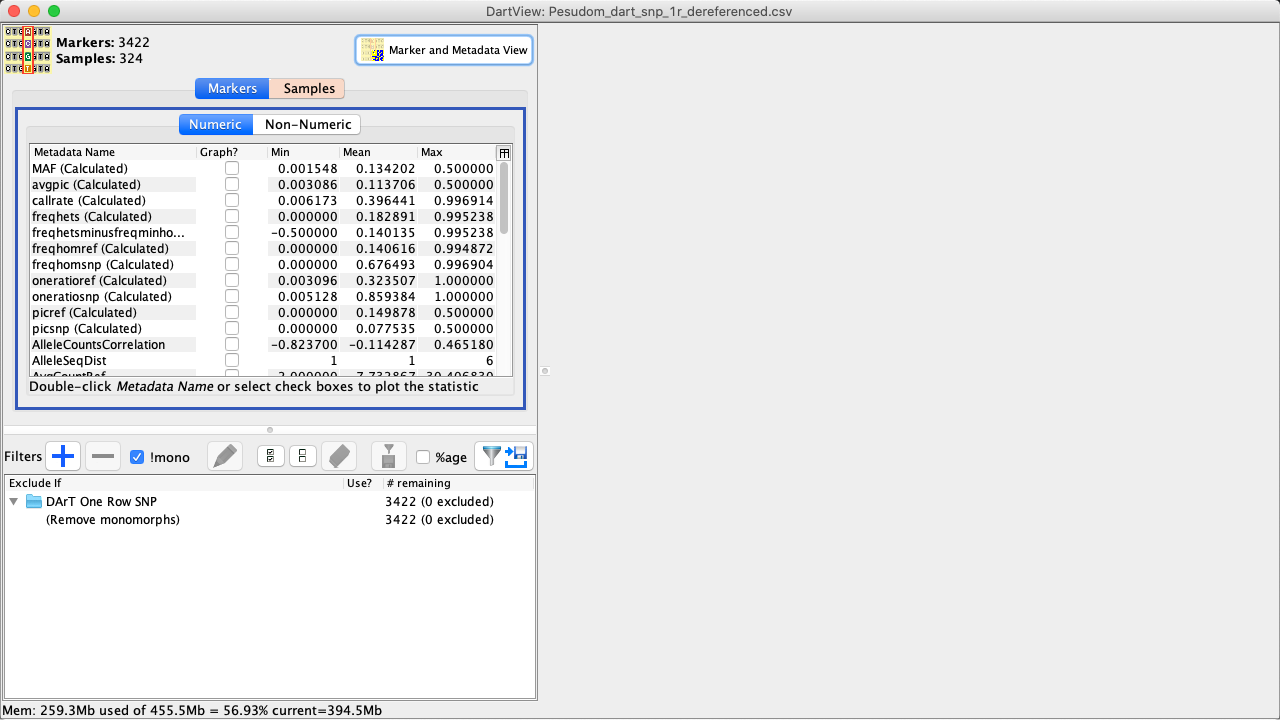Switch to the Samples tab
1280x720 pixels.
pos(309,88)
